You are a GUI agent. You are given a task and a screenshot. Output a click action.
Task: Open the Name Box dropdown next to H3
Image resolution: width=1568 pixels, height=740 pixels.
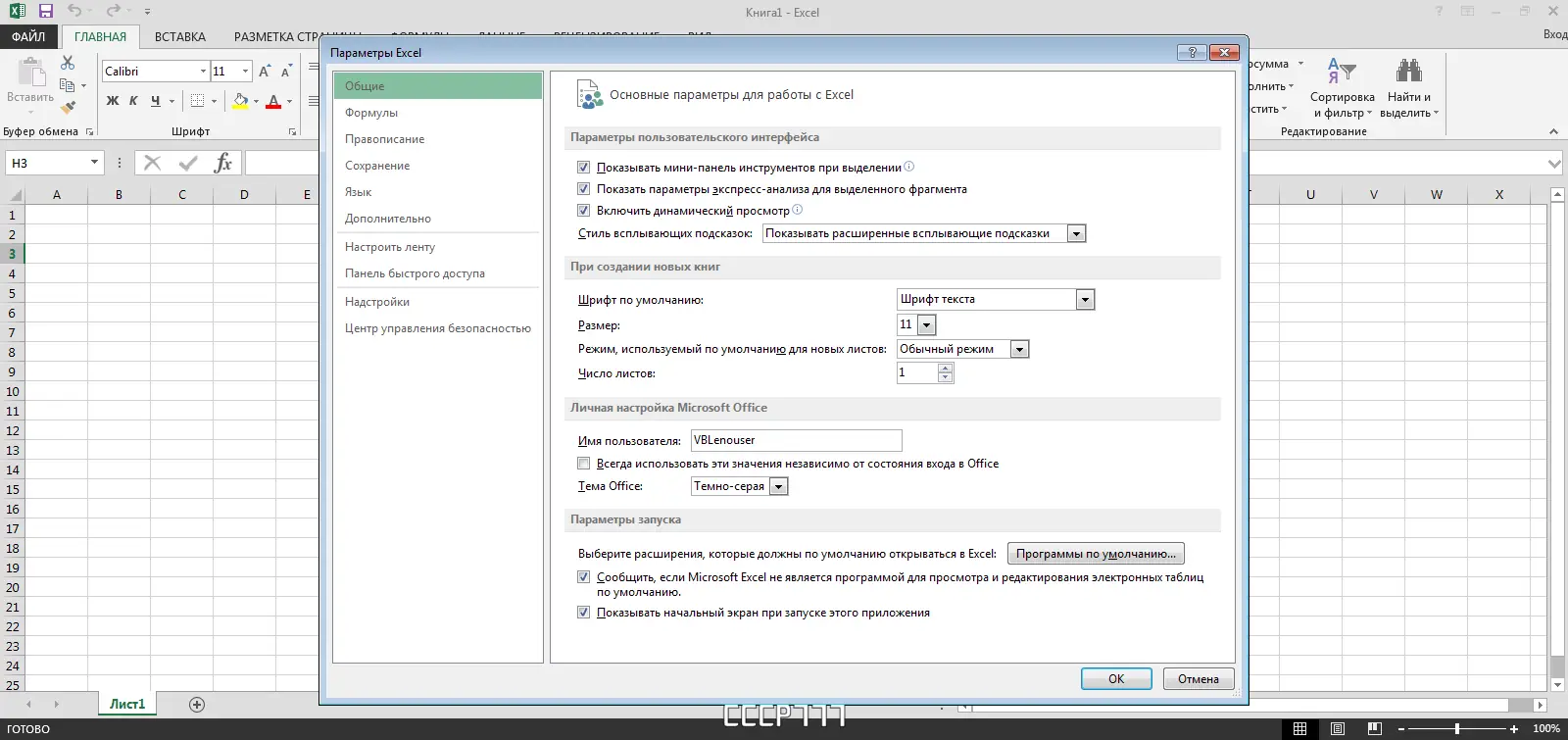[94, 163]
